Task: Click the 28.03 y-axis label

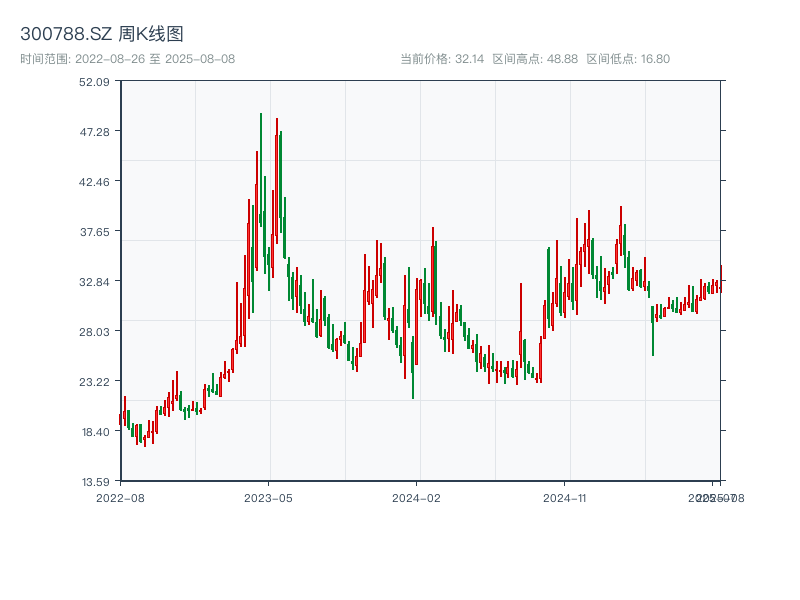Action: pyautogui.click(x=95, y=332)
